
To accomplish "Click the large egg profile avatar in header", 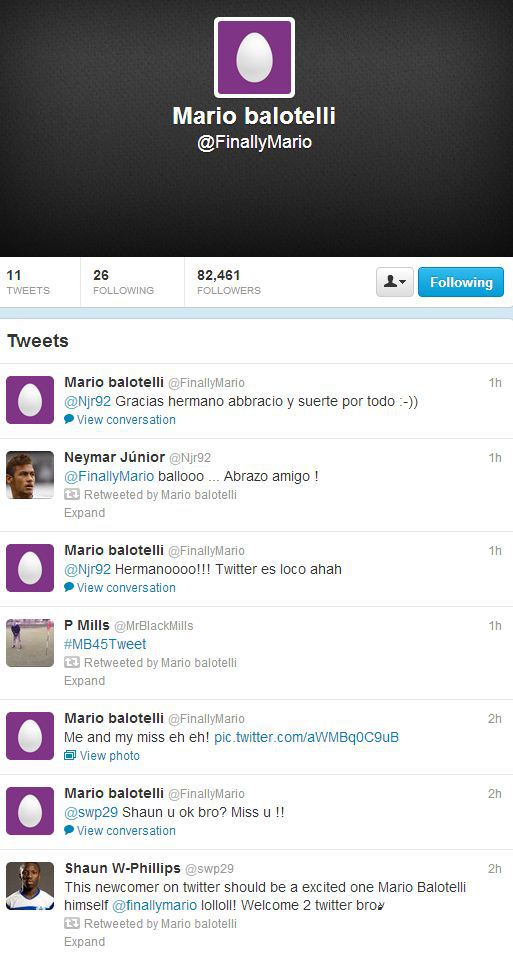I will 254,57.
